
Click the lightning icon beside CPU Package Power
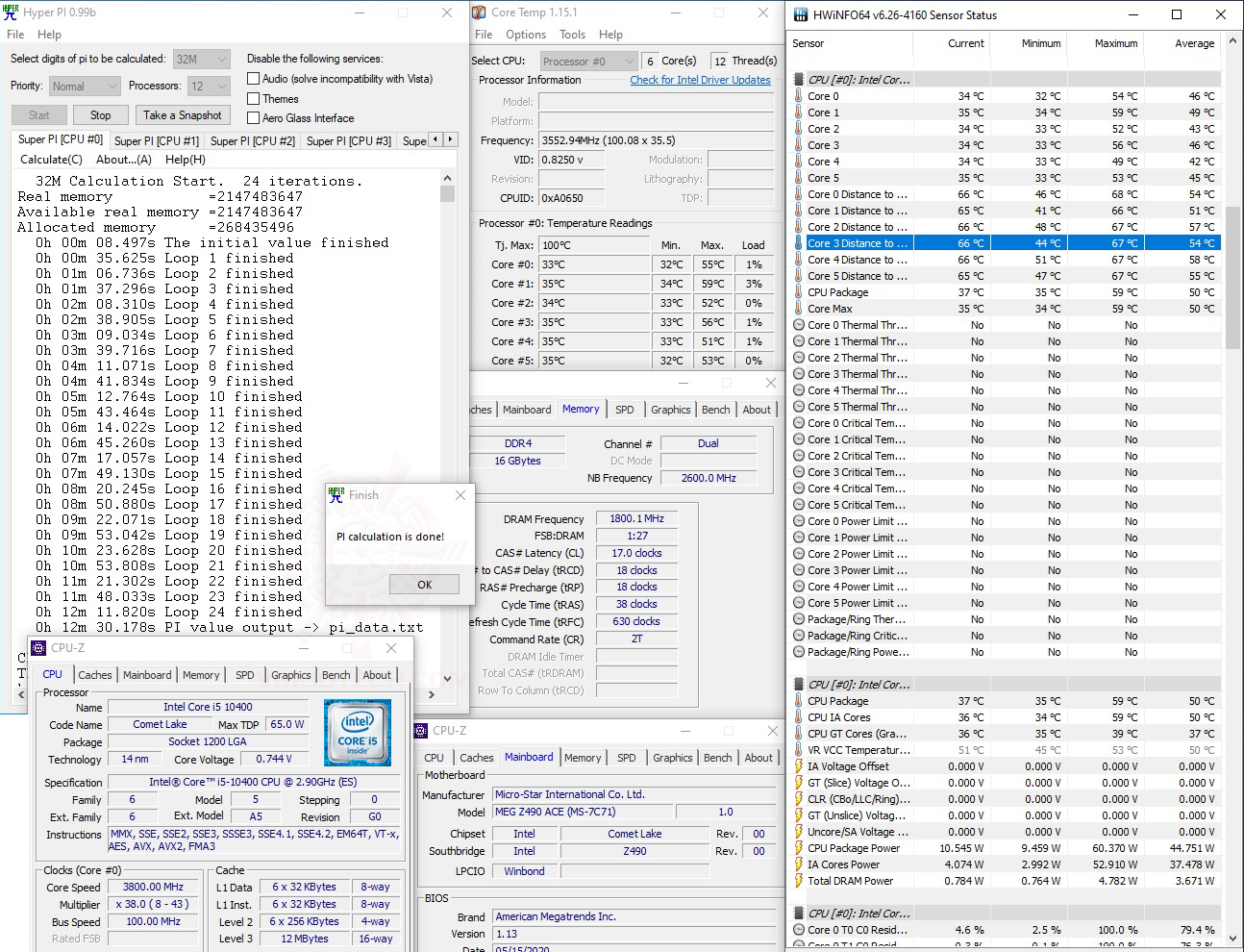tap(799, 848)
